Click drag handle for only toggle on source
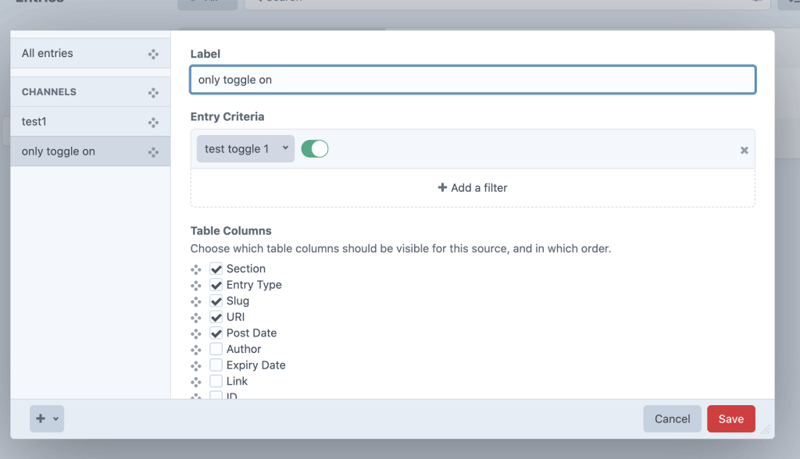Image resolution: width=800 pixels, height=459 pixels. pos(153,152)
